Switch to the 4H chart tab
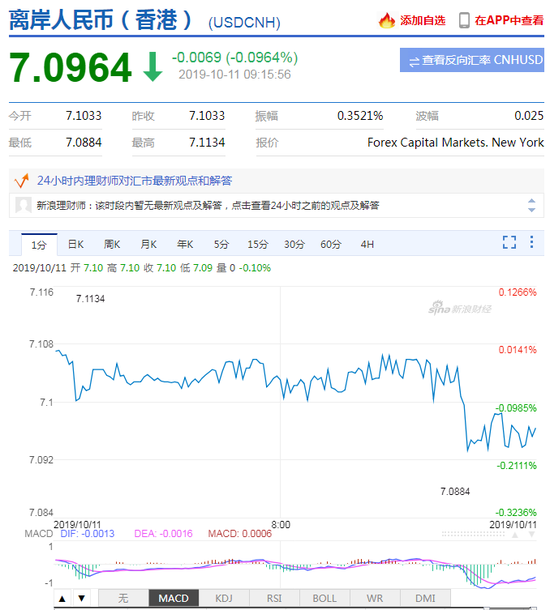The image size is (550, 610). (367, 244)
